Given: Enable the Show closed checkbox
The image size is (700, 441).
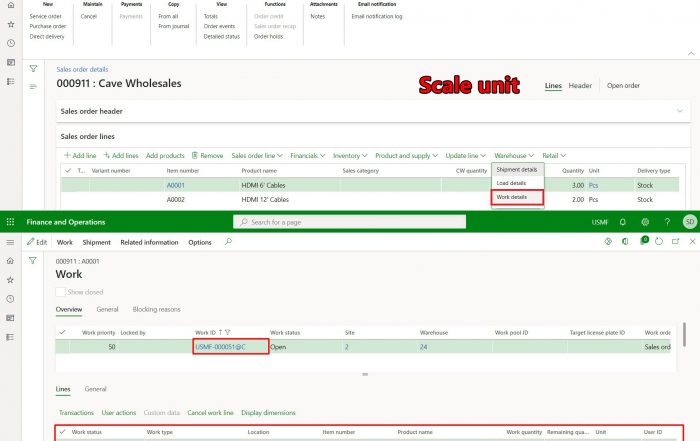Looking at the screenshot, I should coord(60,292).
